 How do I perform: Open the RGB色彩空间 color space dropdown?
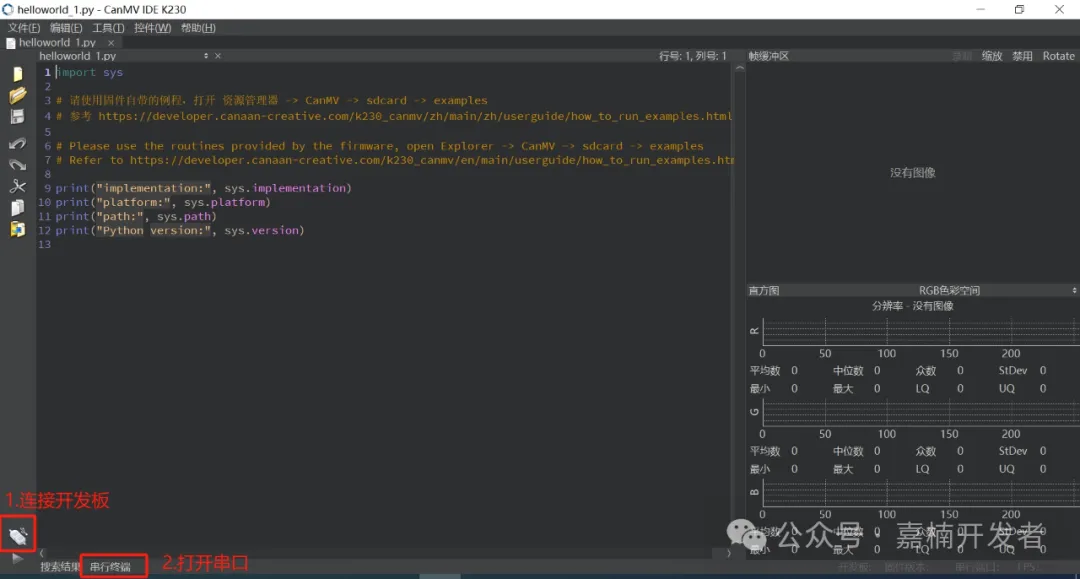coord(950,290)
